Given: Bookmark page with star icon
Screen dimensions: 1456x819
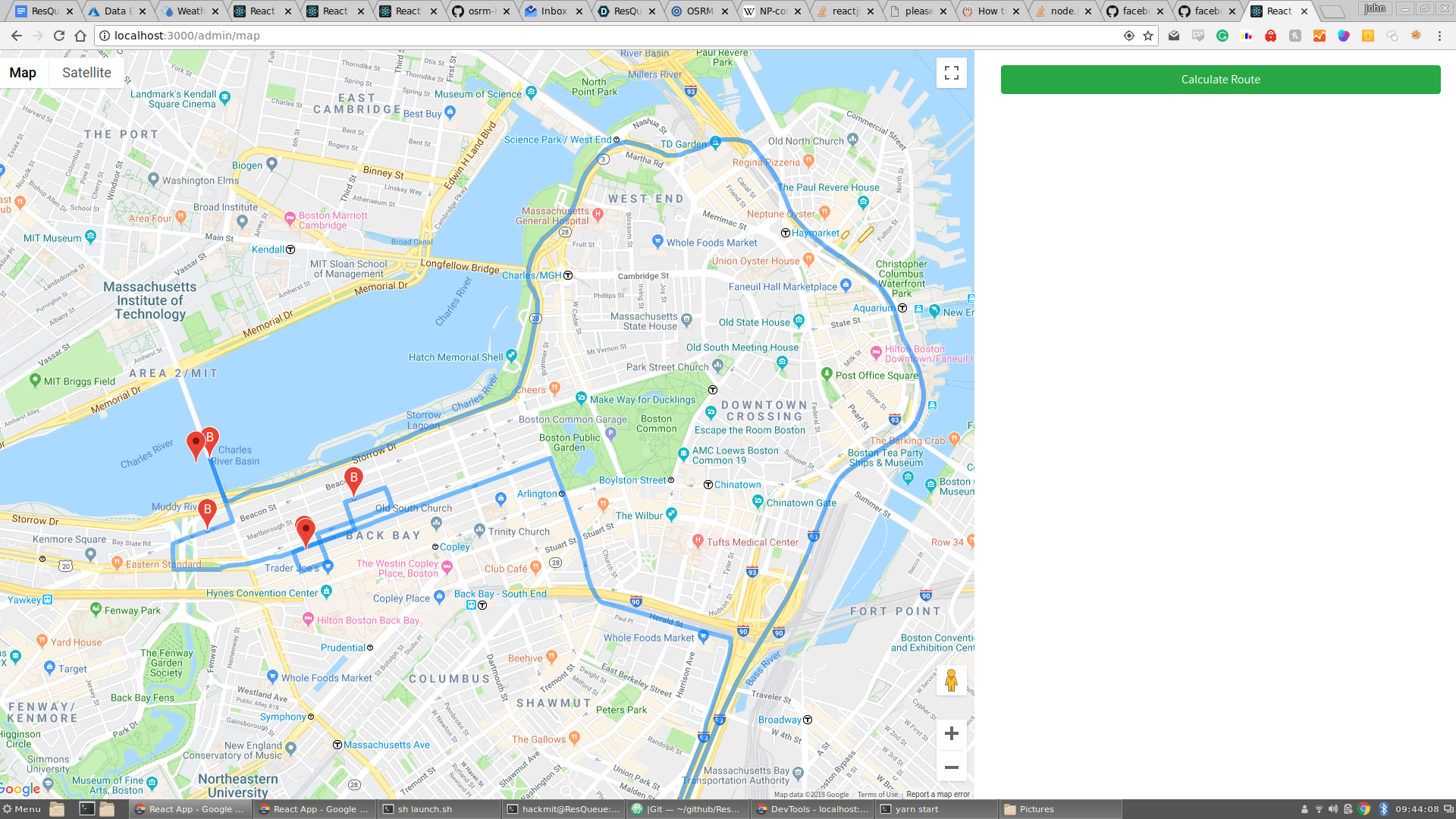Looking at the screenshot, I should click(1148, 36).
